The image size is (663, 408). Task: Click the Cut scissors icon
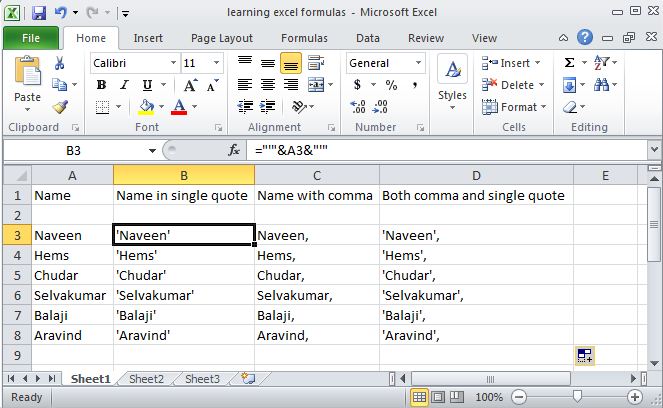[59, 63]
